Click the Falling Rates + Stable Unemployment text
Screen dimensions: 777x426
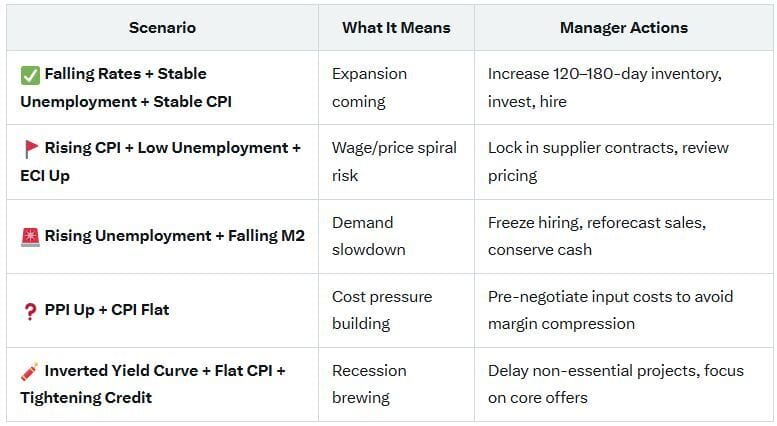pos(126,88)
